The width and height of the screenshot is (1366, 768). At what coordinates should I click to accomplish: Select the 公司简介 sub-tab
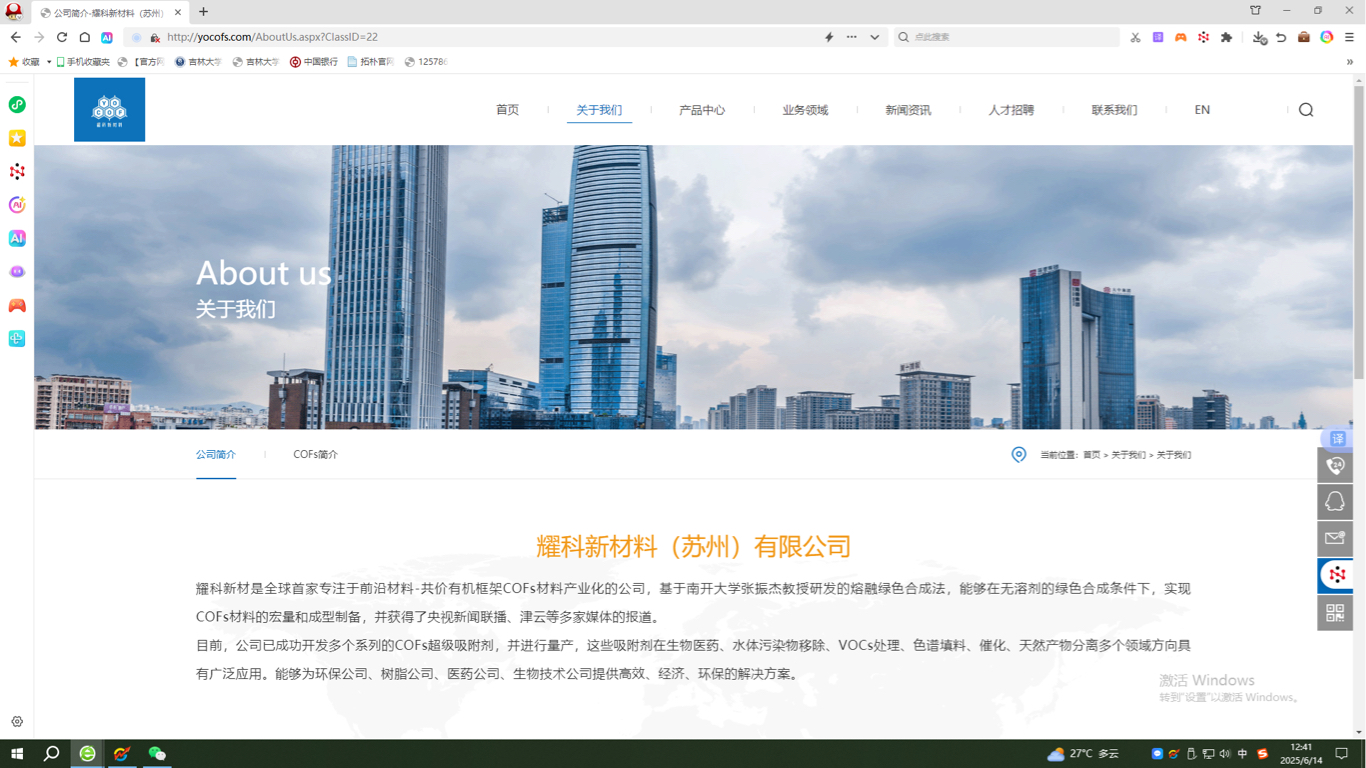pyautogui.click(x=216, y=454)
